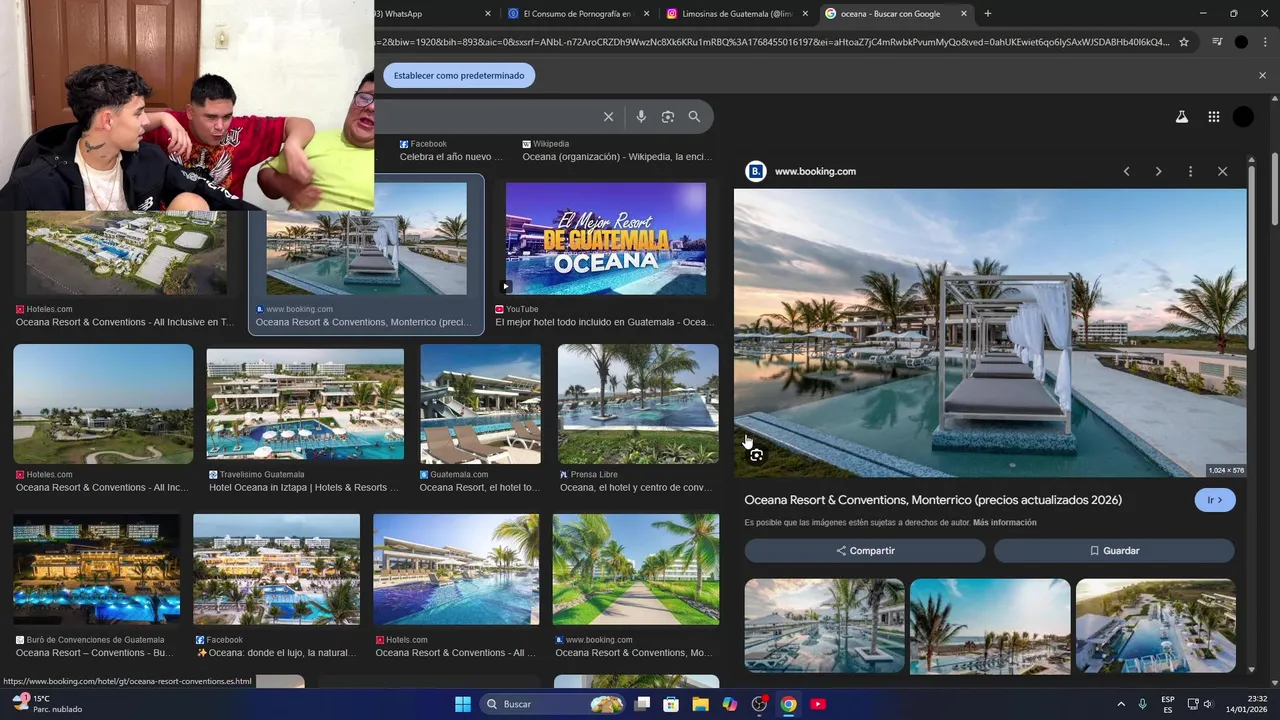Viewport: 1280px width, 720px height.
Task: Click the taskbar microphone tray icon
Action: 1142,704
